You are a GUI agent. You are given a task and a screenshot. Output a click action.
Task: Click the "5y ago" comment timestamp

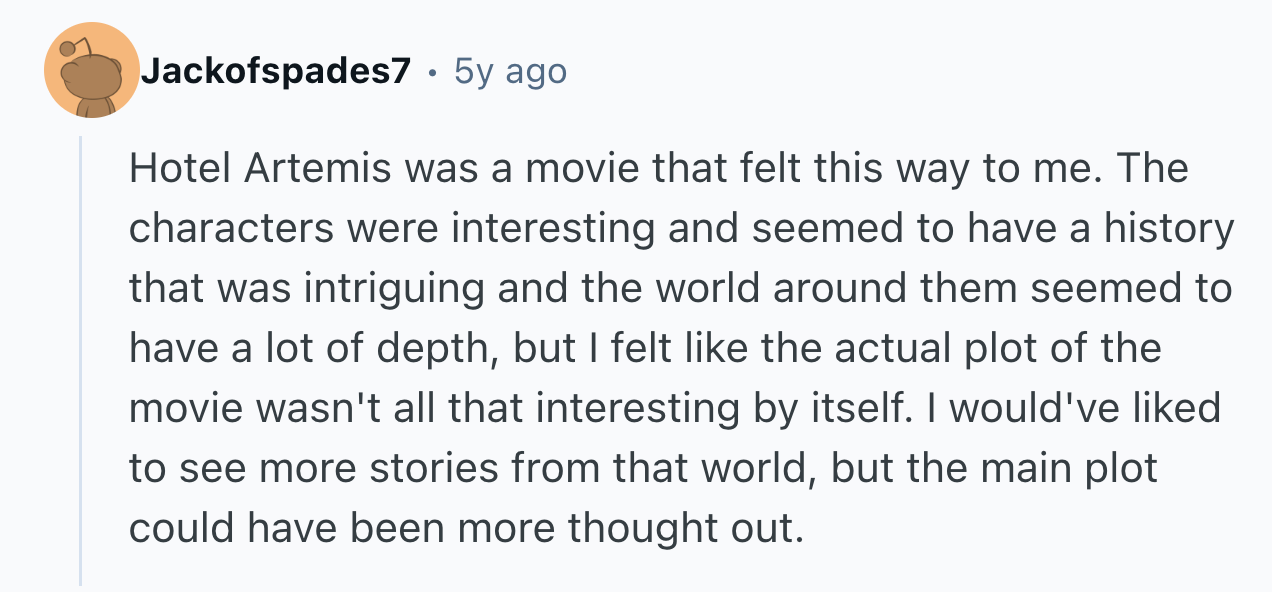click(x=510, y=72)
